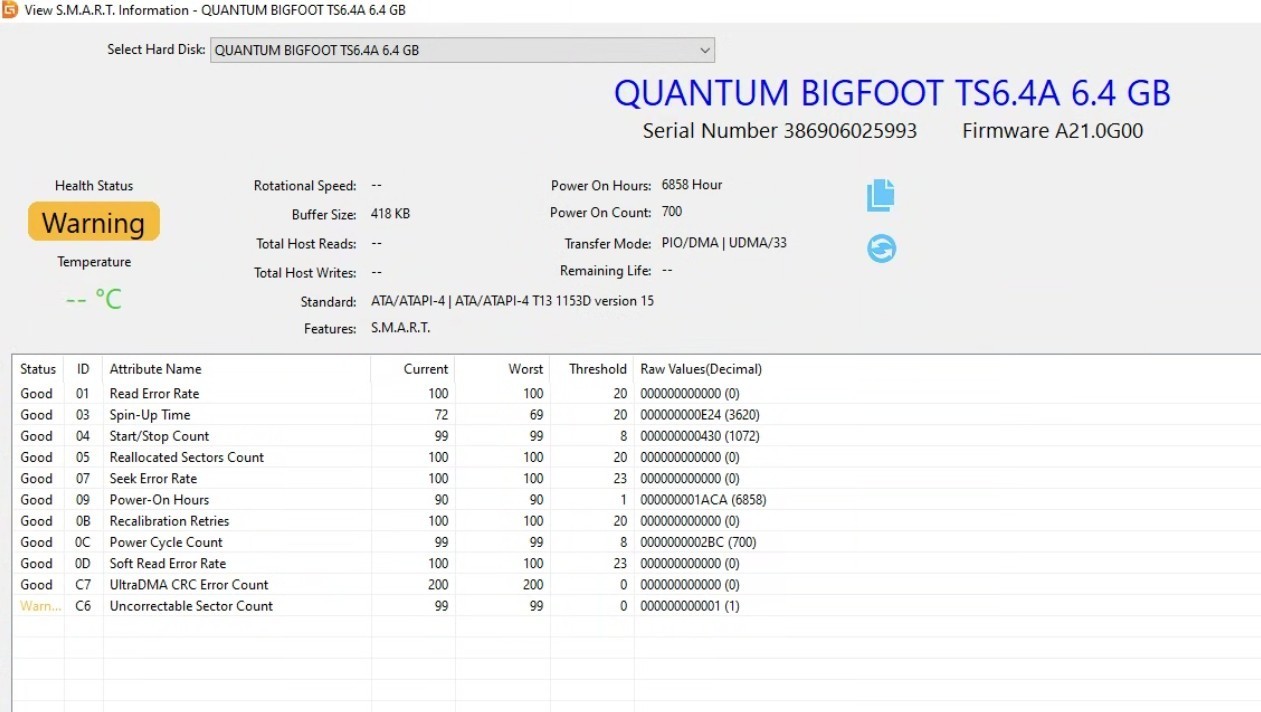Click Current value 72 for Spin-Up Time
1261x712 pixels.
tap(441, 415)
